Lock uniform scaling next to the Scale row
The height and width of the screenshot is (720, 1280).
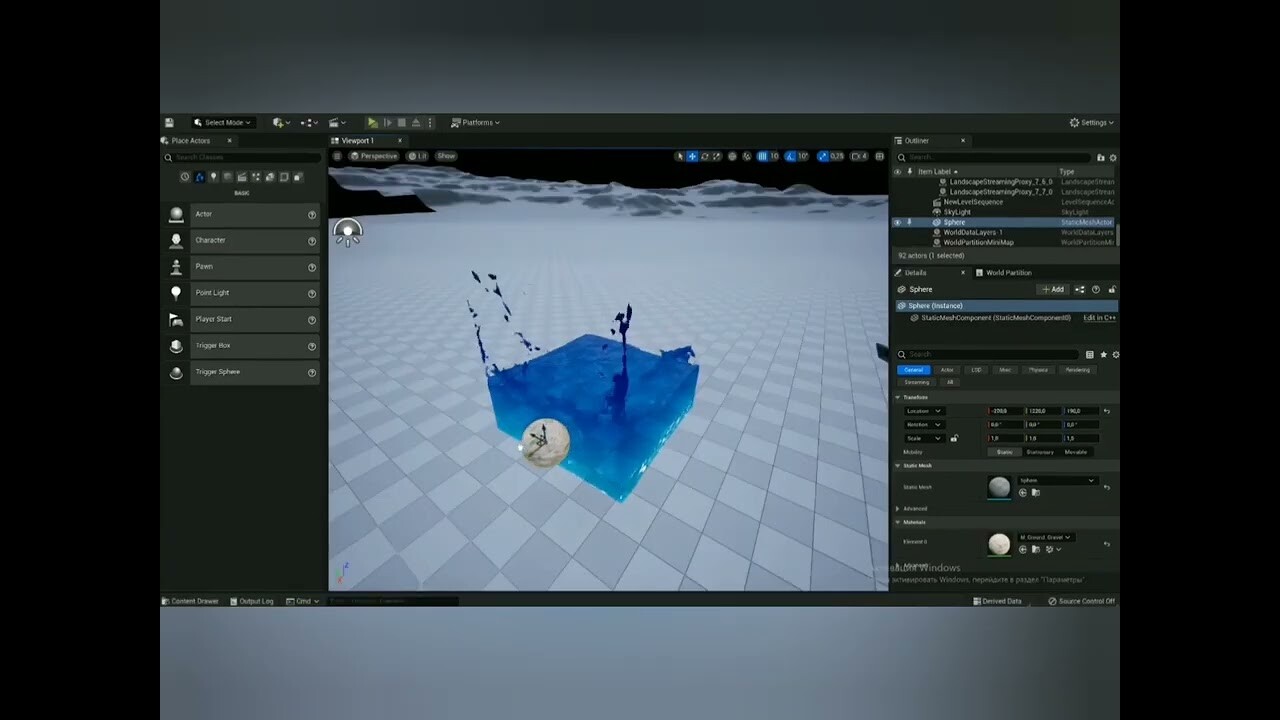(955, 438)
